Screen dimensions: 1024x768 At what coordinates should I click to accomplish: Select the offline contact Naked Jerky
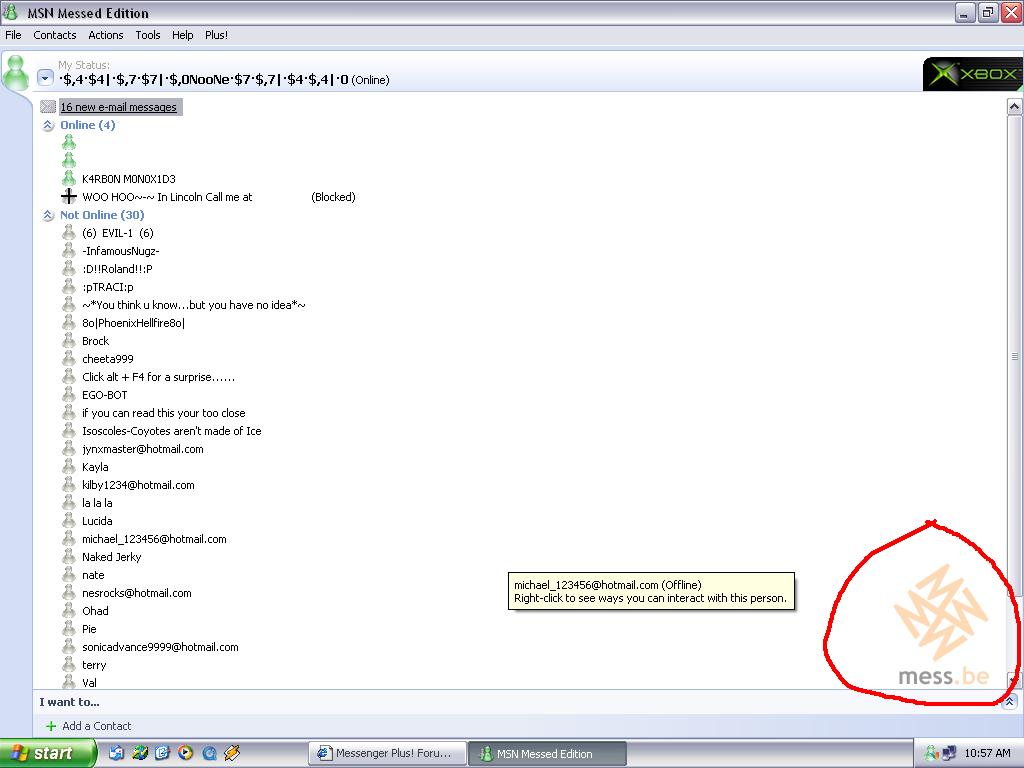tap(111, 557)
